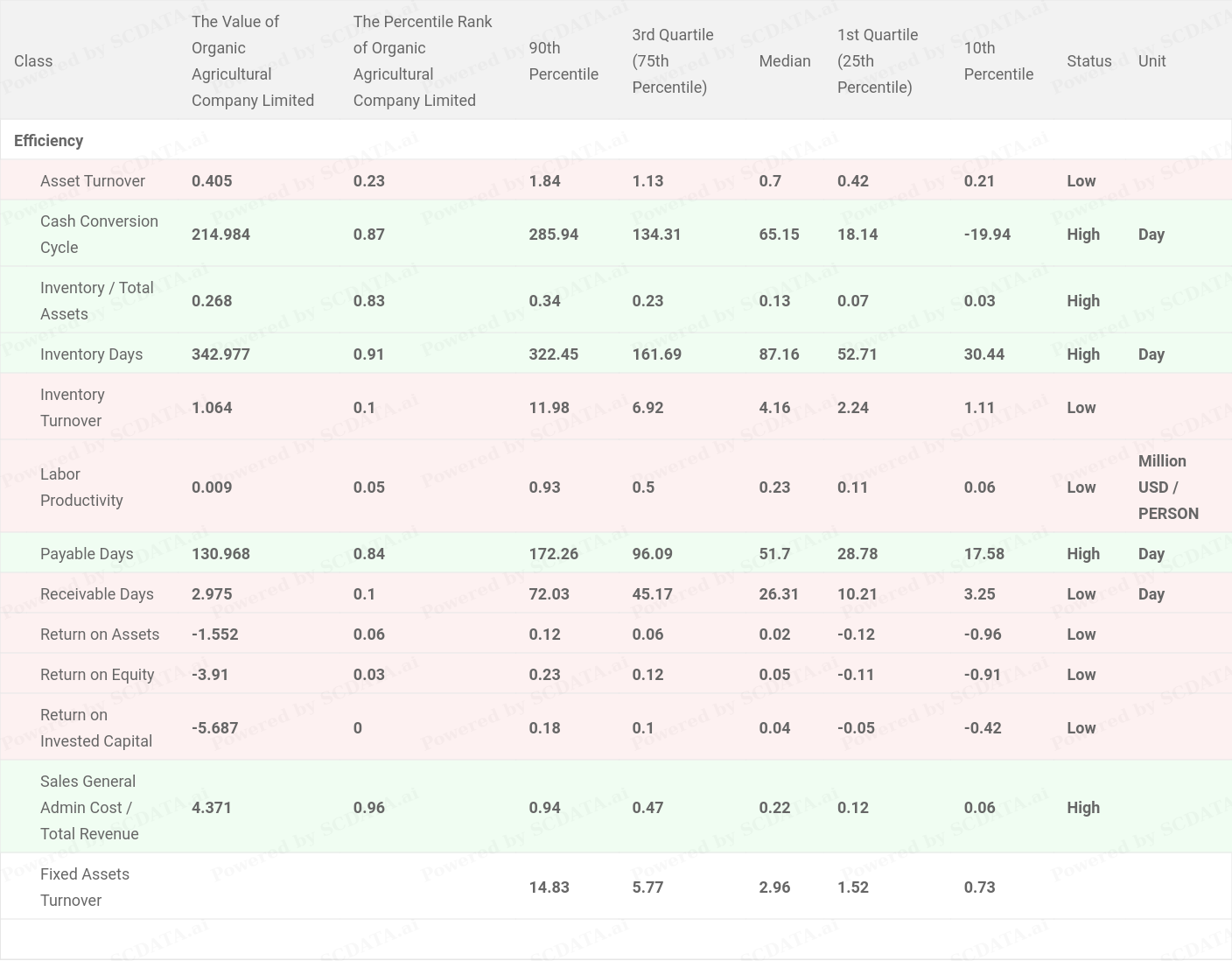Click Return on Invested Capital value -5.687
The width and height of the screenshot is (1232, 961).
tap(214, 727)
